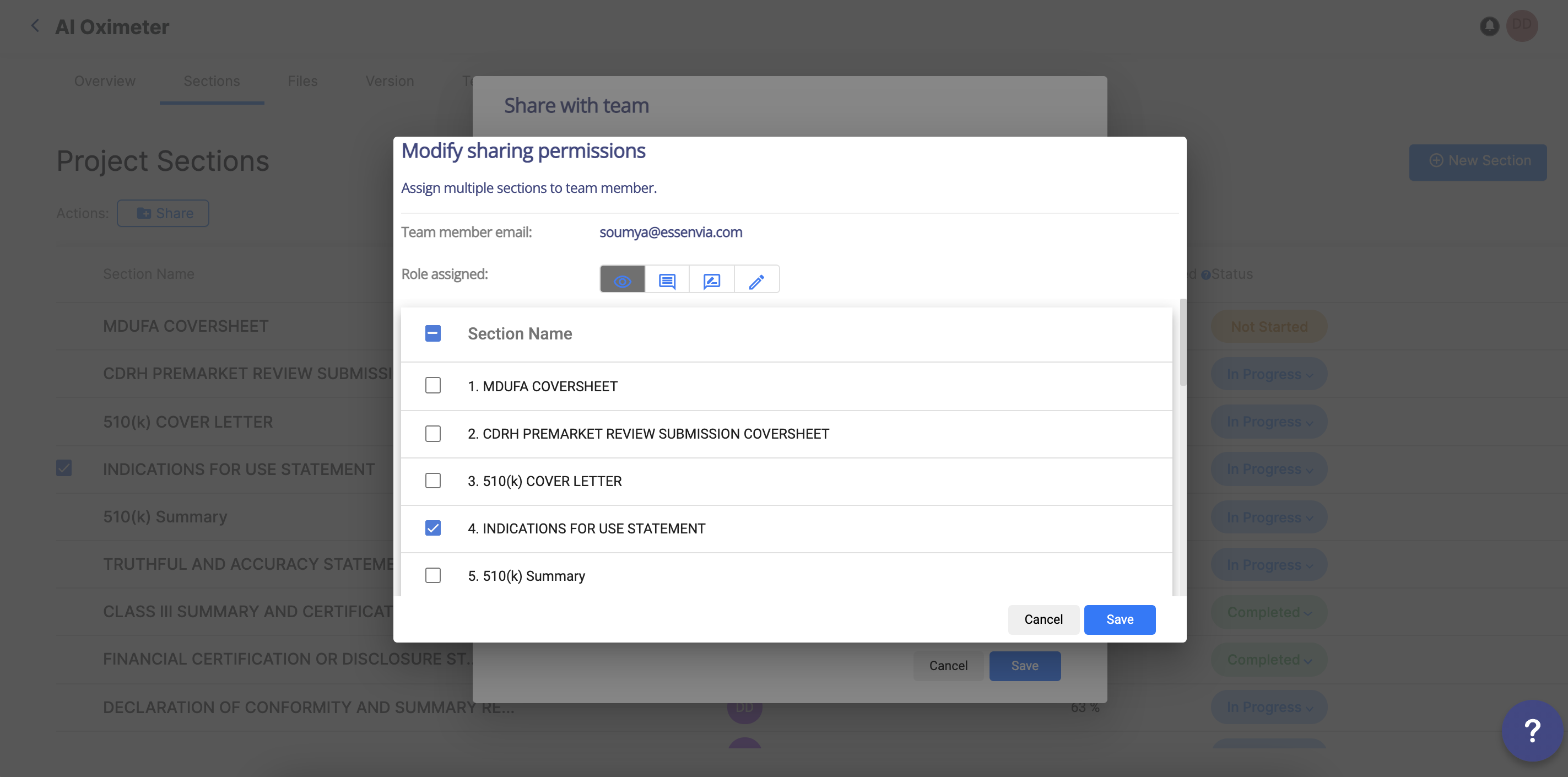The width and height of the screenshot is (1568, 777).
Task: Click the Share action button
Action: point(163,213)
